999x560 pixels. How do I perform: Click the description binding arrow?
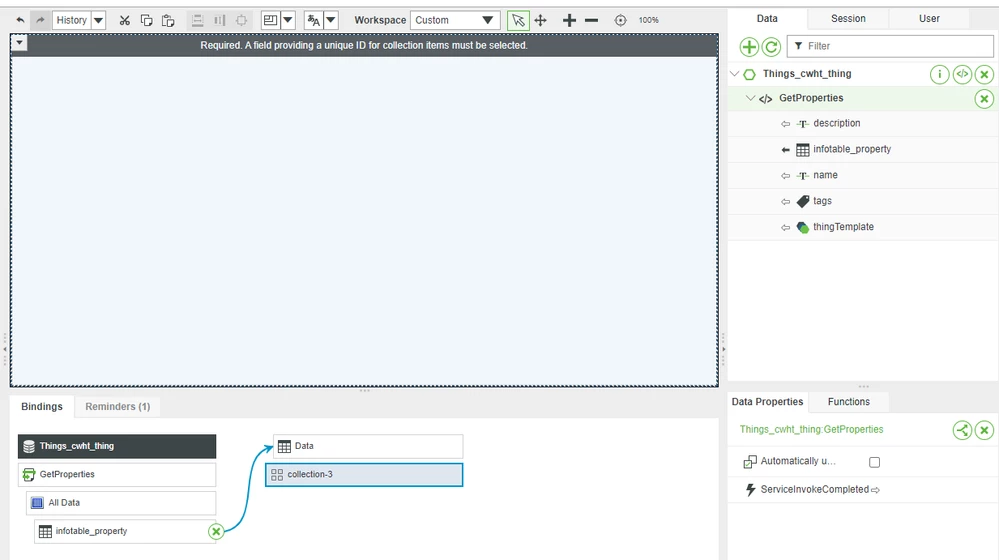(786, 124)
